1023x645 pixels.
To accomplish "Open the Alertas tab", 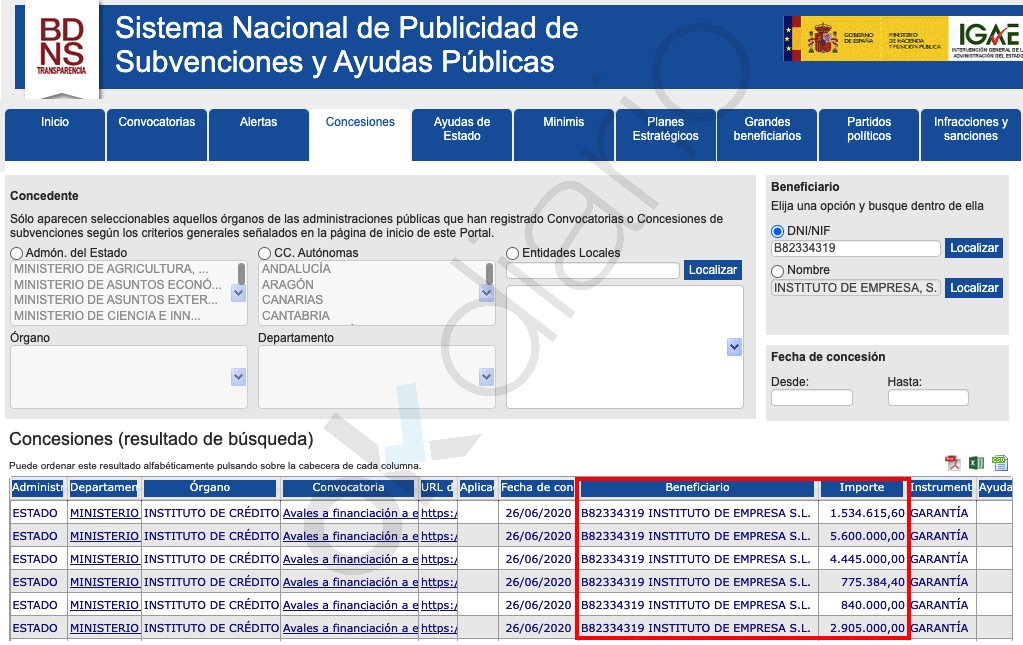I will tap(258, 134).
